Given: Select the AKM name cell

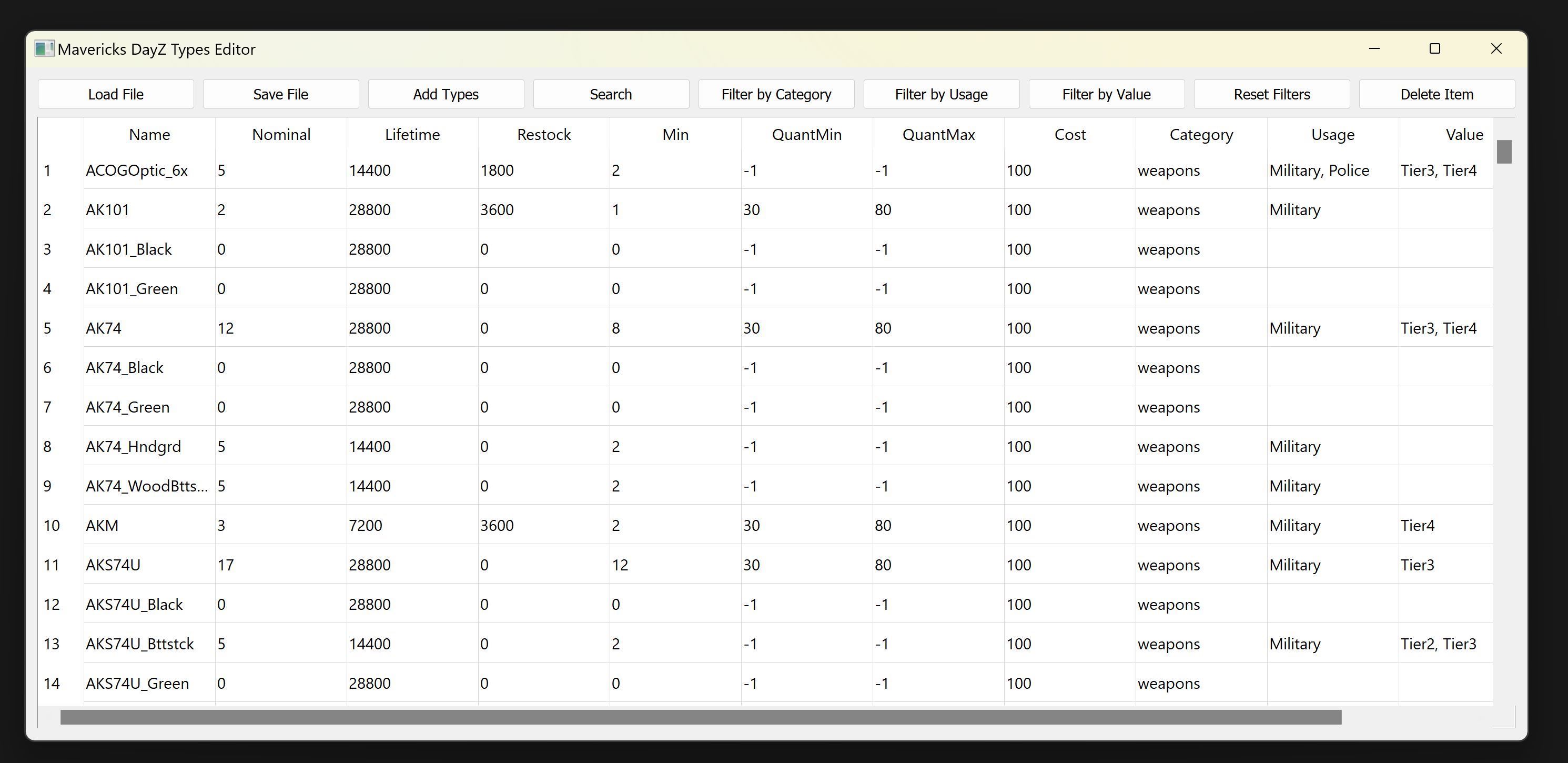Looking at the screenshot, I should tap(149, 526).
